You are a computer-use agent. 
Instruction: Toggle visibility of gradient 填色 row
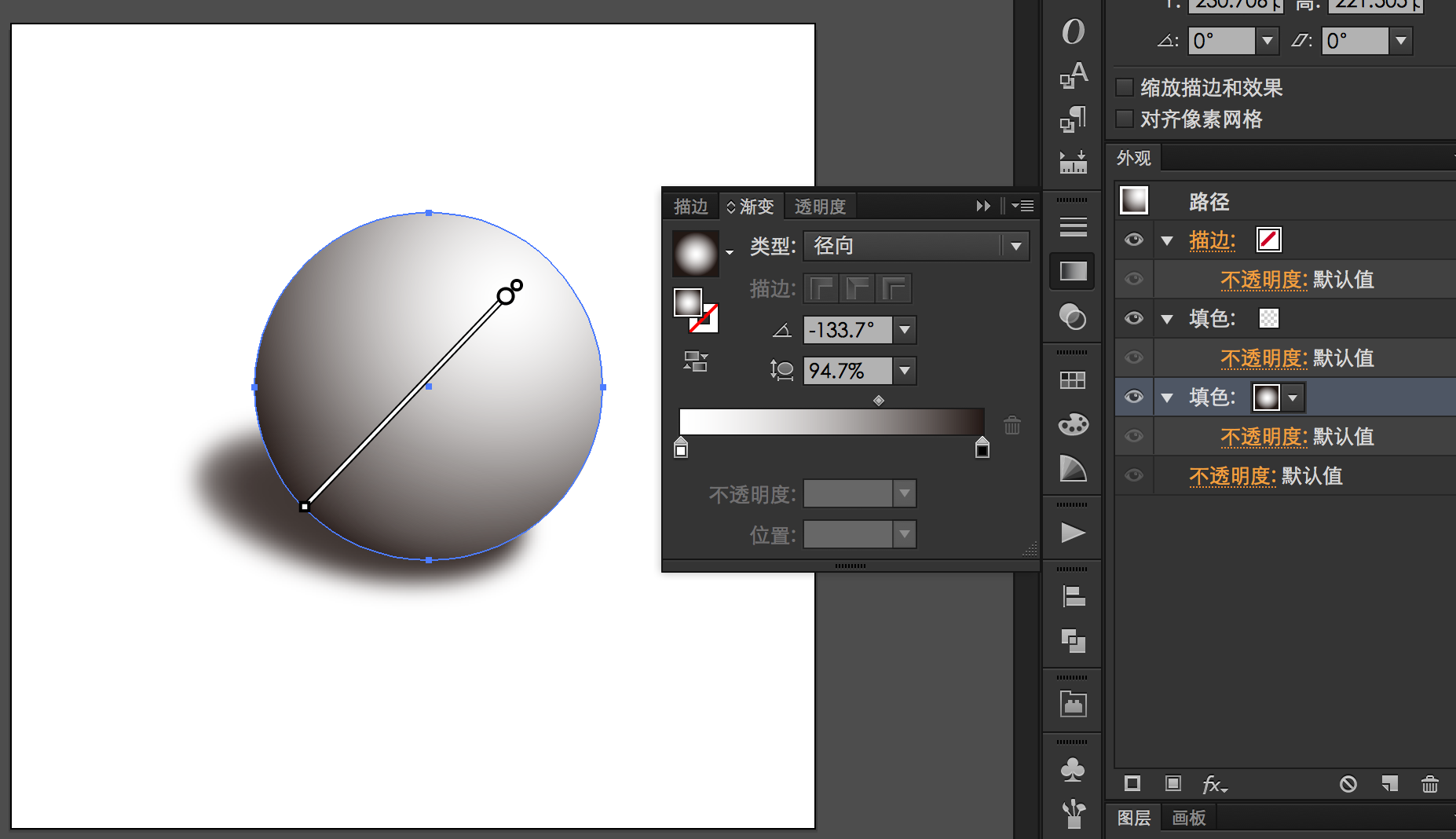1133,397
